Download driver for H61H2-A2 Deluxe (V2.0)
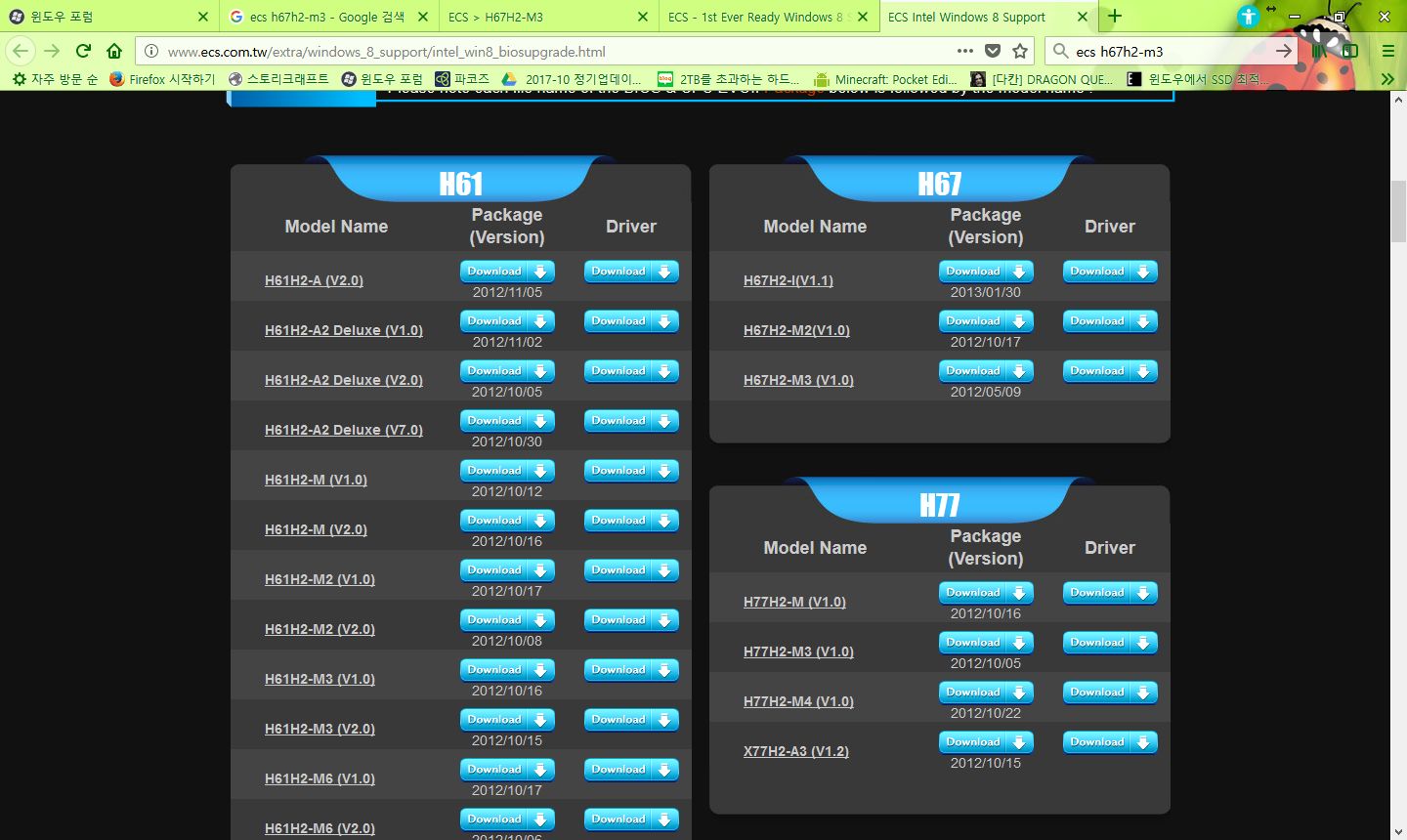 pyautogui.click(x=631, y=371)
